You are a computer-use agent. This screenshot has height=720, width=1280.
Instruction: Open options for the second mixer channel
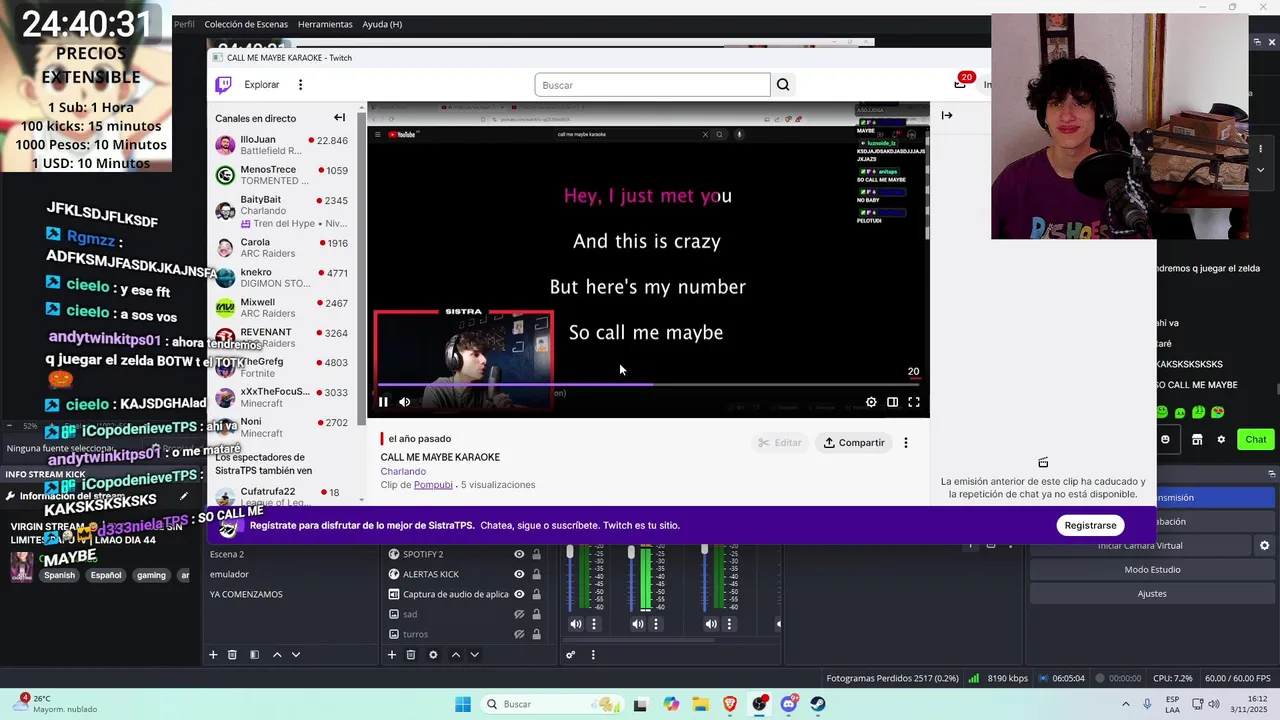pos(656,624)
